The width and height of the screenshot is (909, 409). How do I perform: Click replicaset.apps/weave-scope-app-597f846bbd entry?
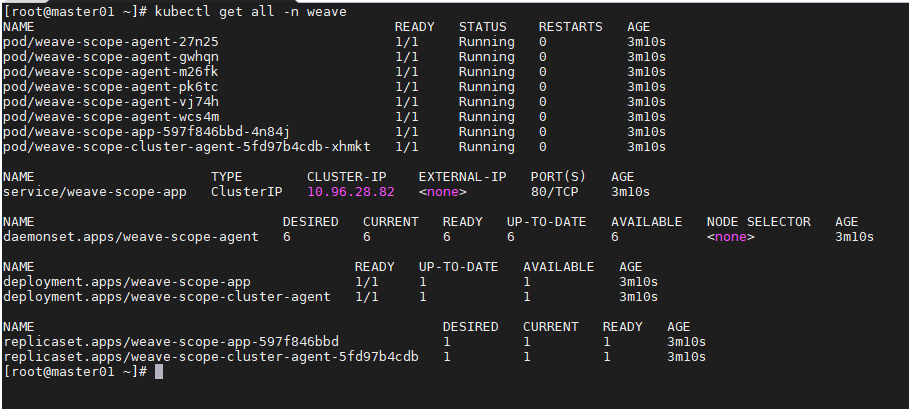[x=171, y=342]
